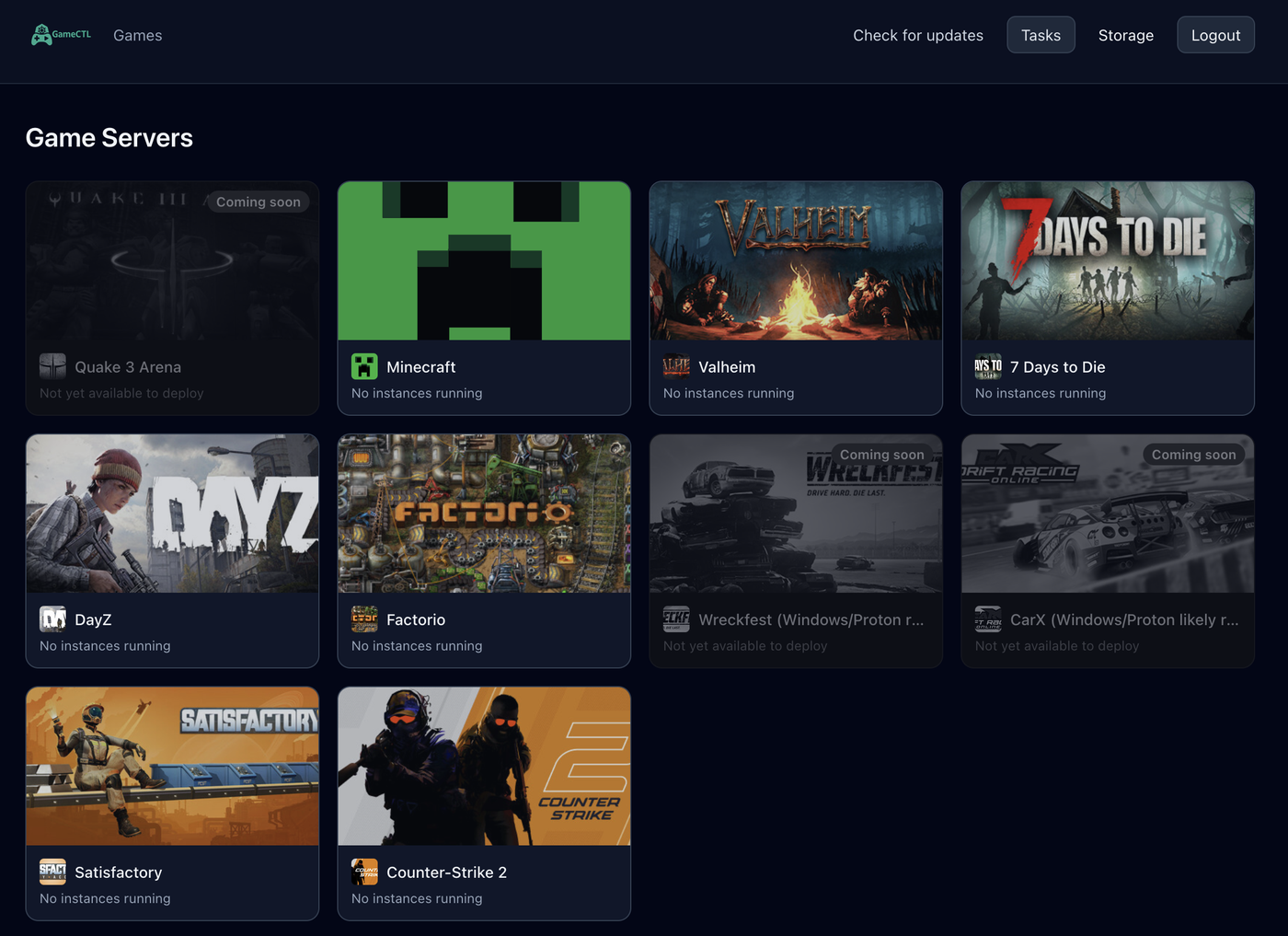Click the Wreckfest small icon
The image size is (1288, 936).
coord(676,619)
